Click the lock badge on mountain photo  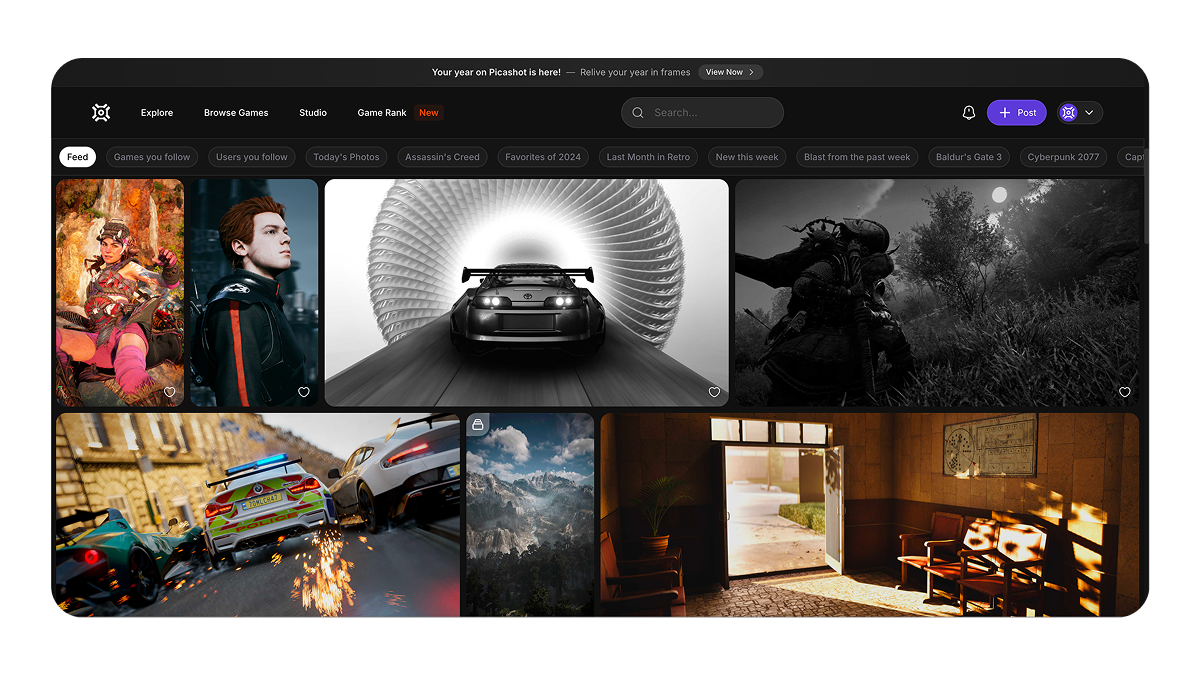(478, 425)
